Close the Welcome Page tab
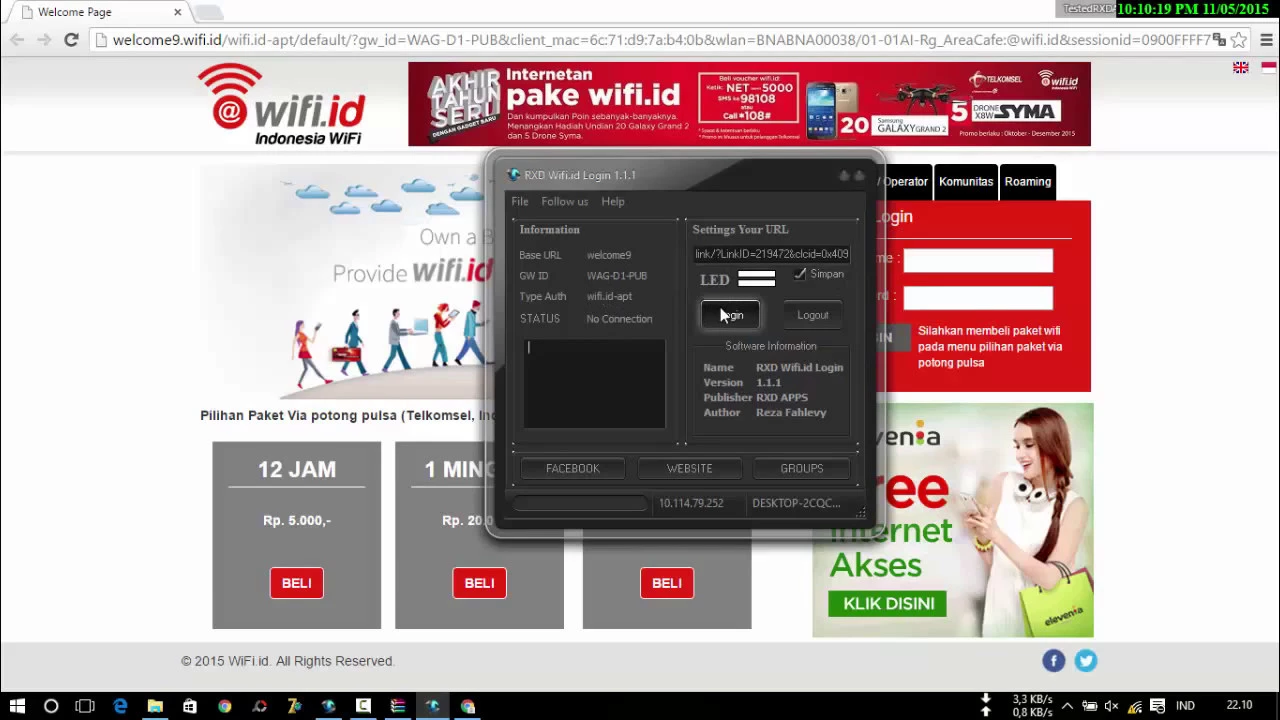The width and height of the screenshot is (1280, 720). [x=177, y=12]
